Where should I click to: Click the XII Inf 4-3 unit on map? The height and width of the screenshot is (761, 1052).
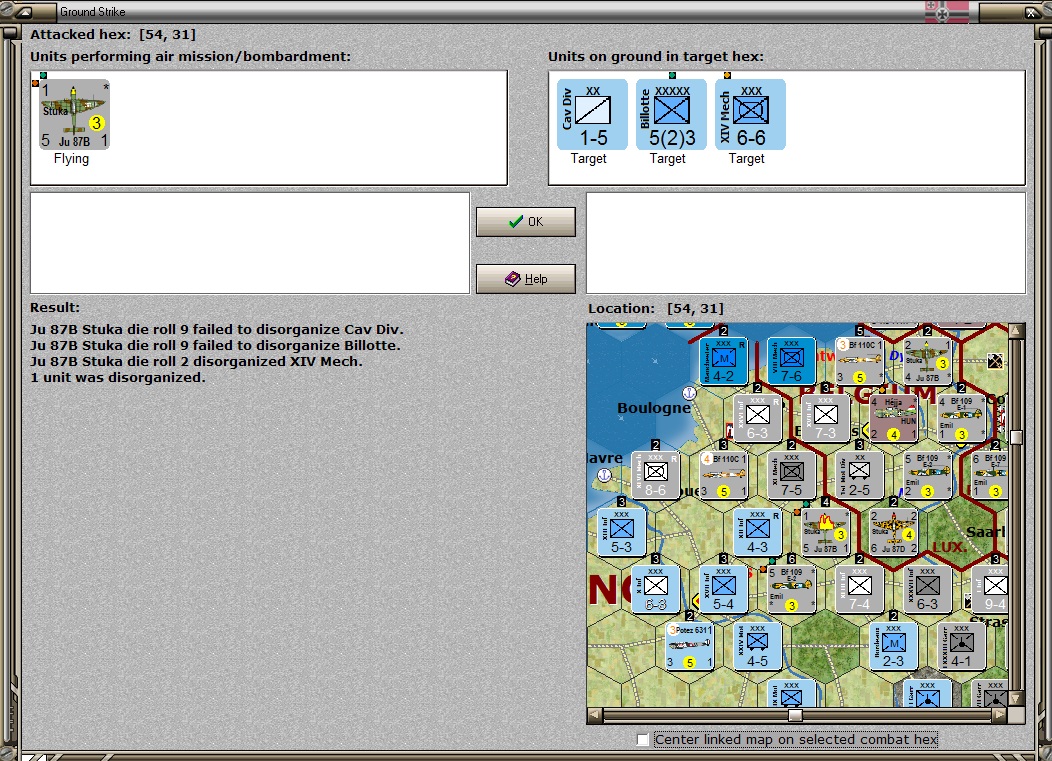coord(757,532)
